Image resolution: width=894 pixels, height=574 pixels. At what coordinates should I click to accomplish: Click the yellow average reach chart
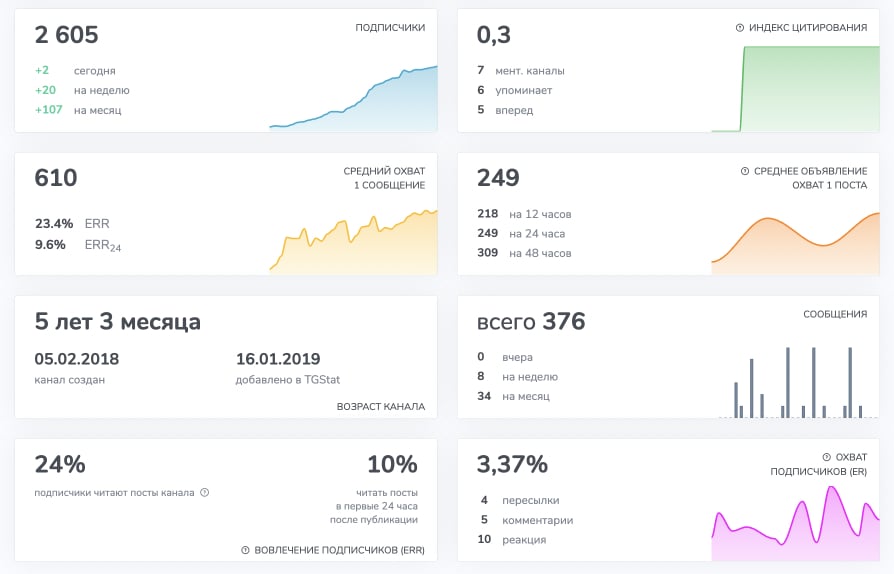tap(353, 242)
